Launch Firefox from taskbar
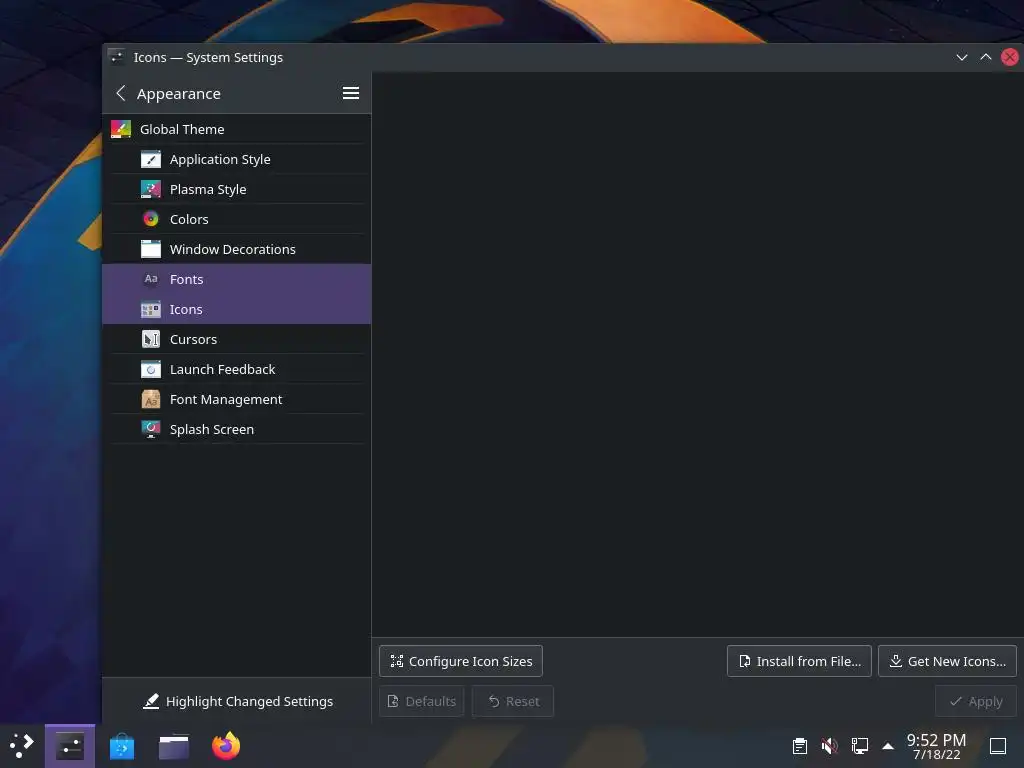Viewport: 1024px width, 768px height. 226,746
